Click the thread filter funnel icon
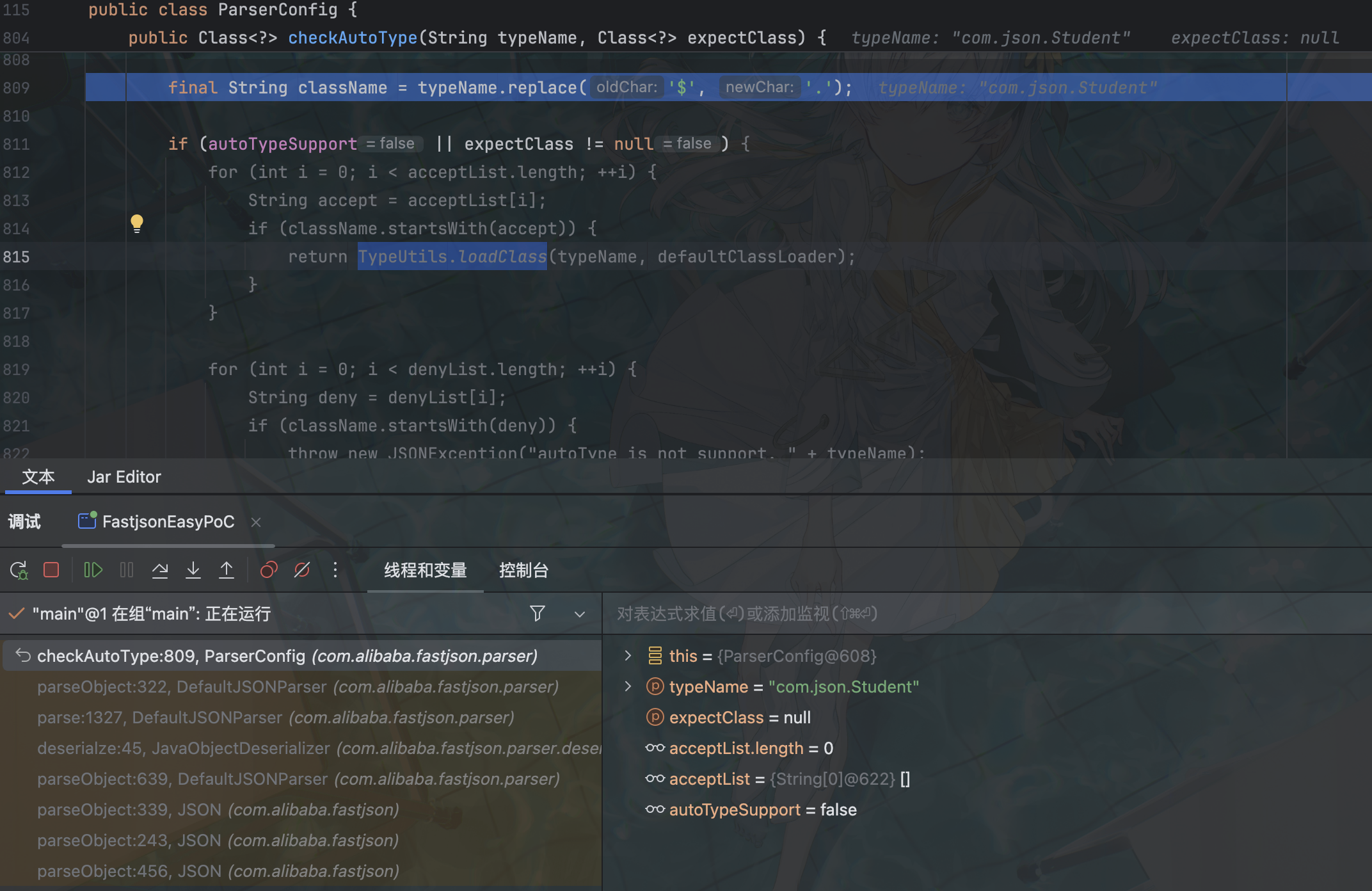The height and width of the screenshot is (891, 1372). coord(538,613)
